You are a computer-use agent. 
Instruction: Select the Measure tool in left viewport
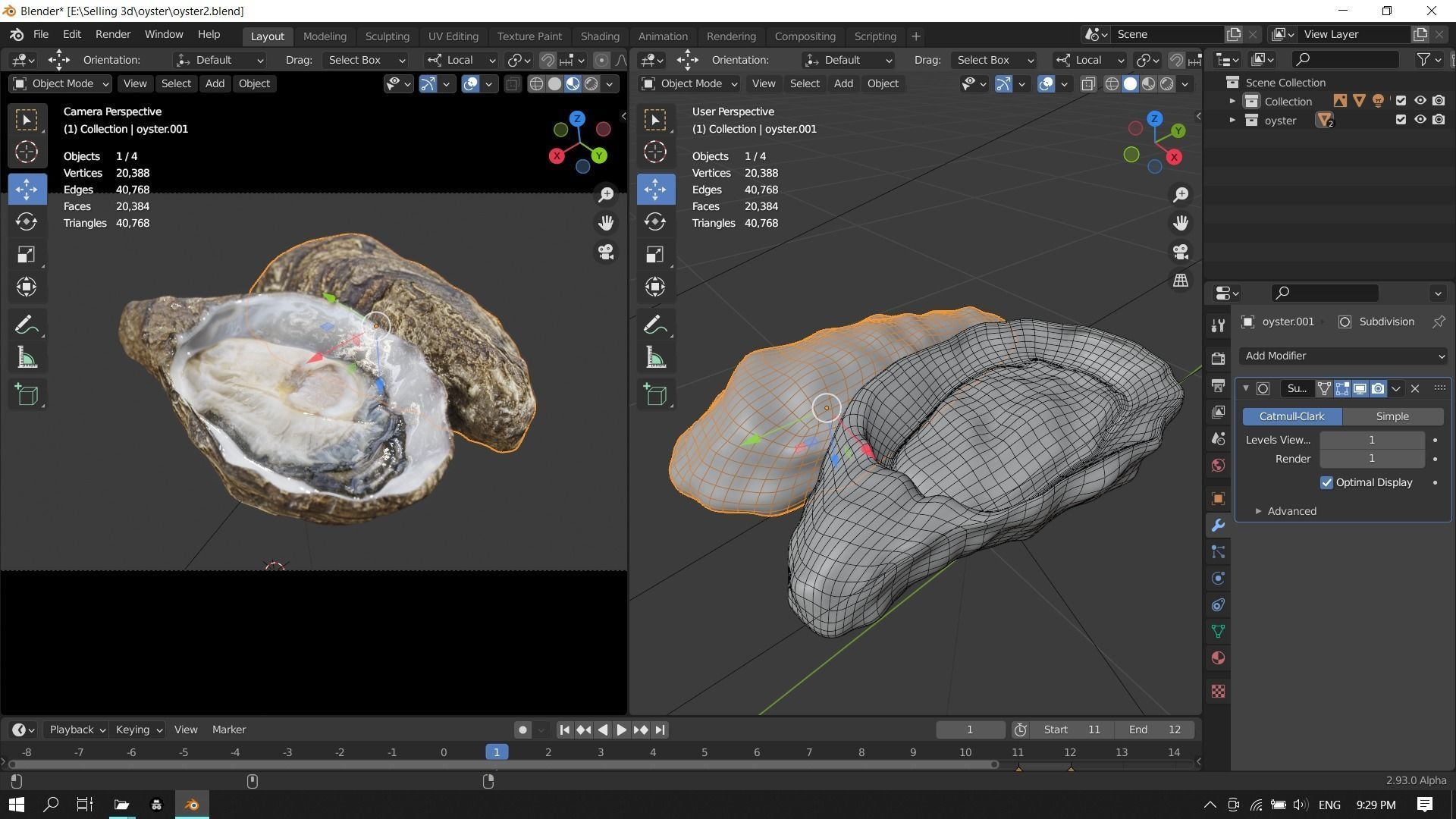pos(27,358)
